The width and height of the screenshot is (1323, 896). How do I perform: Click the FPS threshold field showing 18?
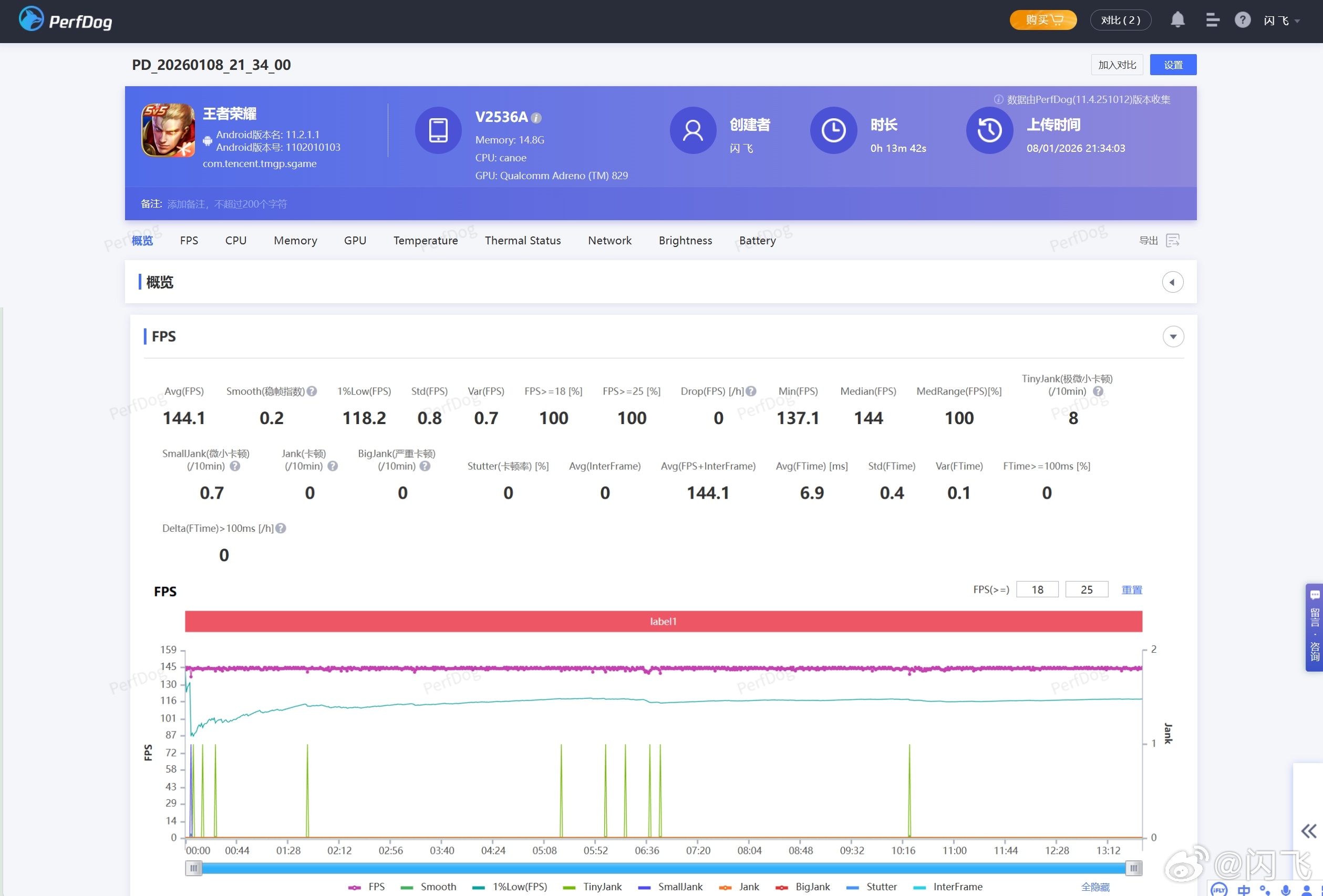click(x=1037, y=589)
